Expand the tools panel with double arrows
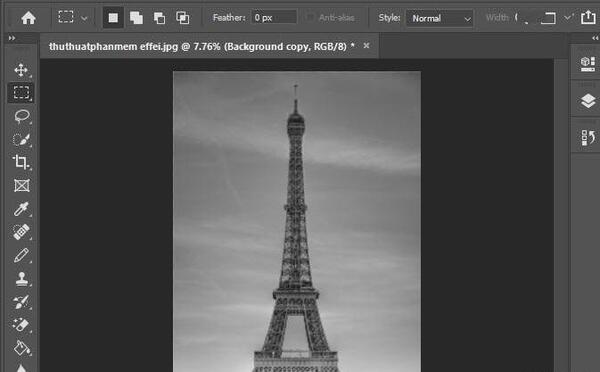The height and width of the screenshot is (372, 600). (x=12, y=38)
